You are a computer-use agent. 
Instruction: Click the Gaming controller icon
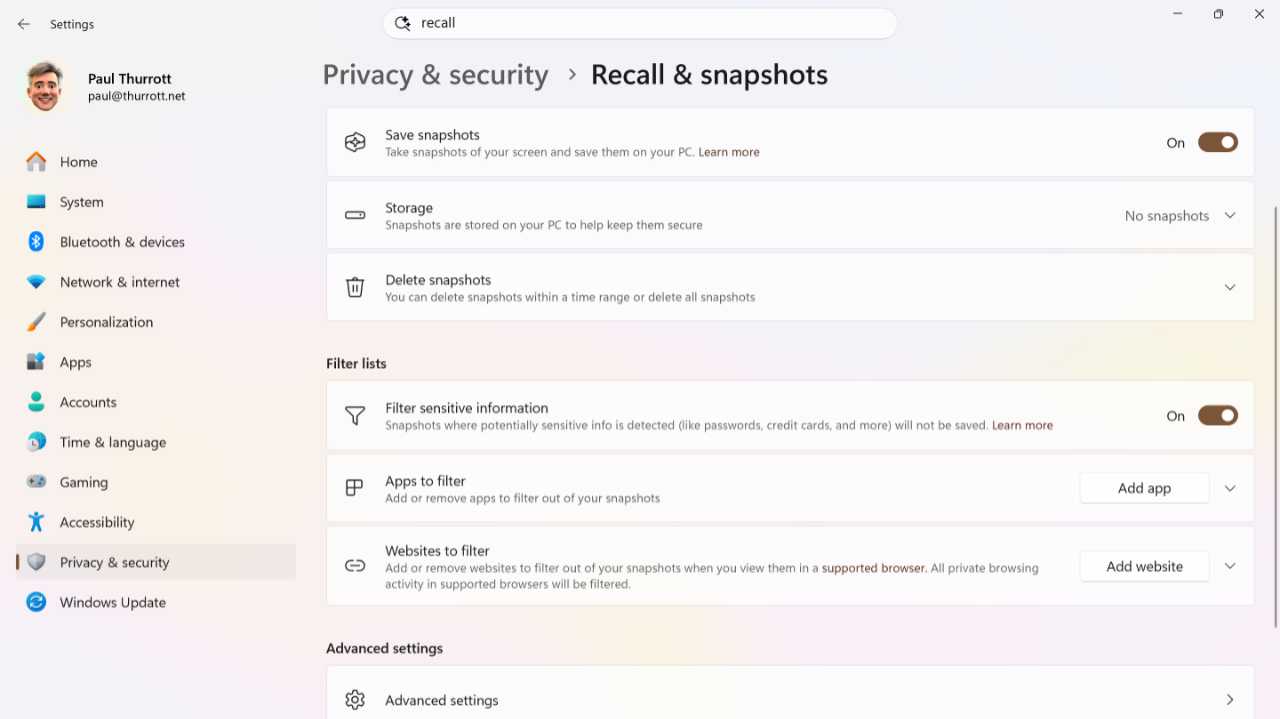pos(36,482)
